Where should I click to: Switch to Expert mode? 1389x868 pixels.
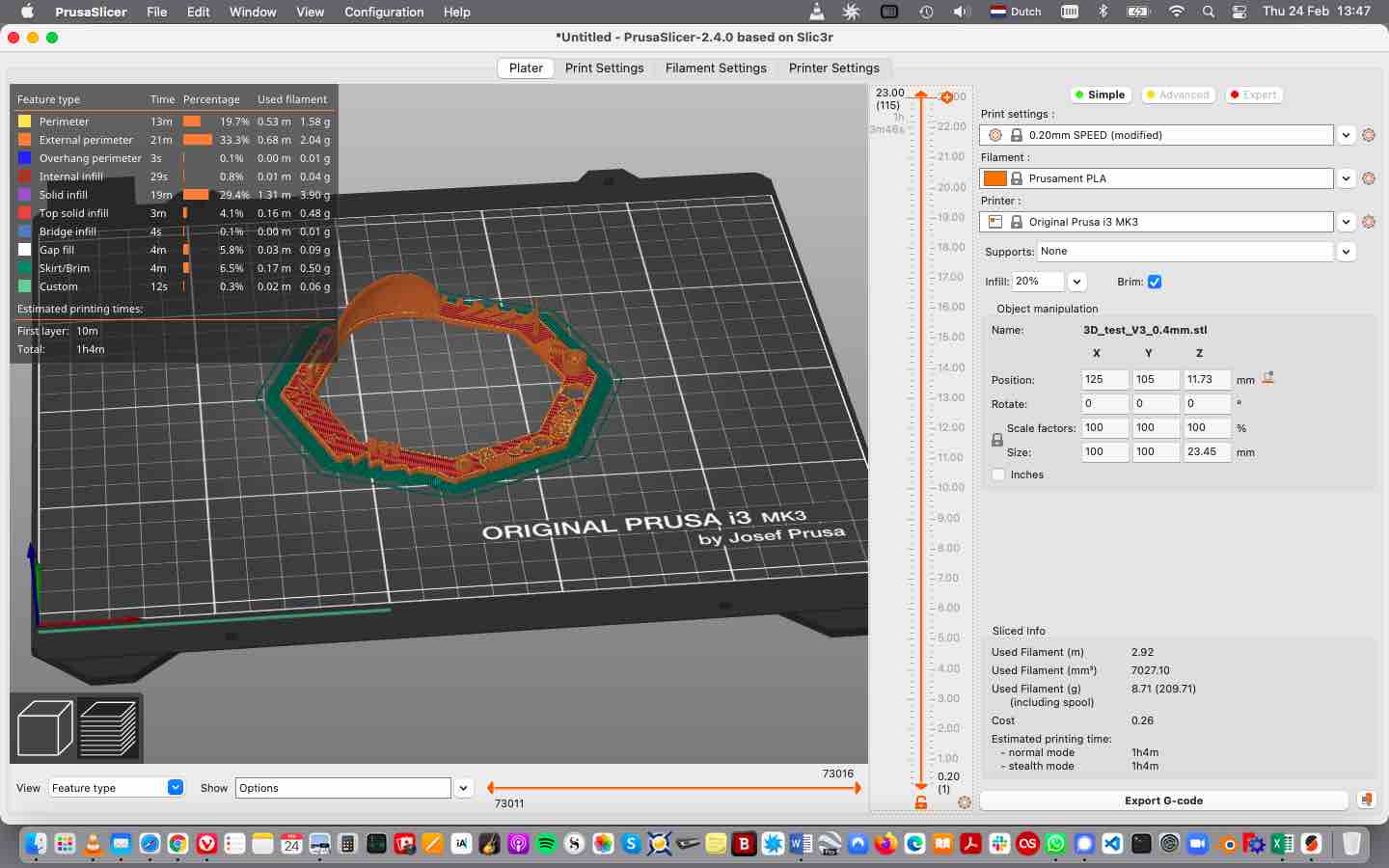click(x=1252, y=95)
